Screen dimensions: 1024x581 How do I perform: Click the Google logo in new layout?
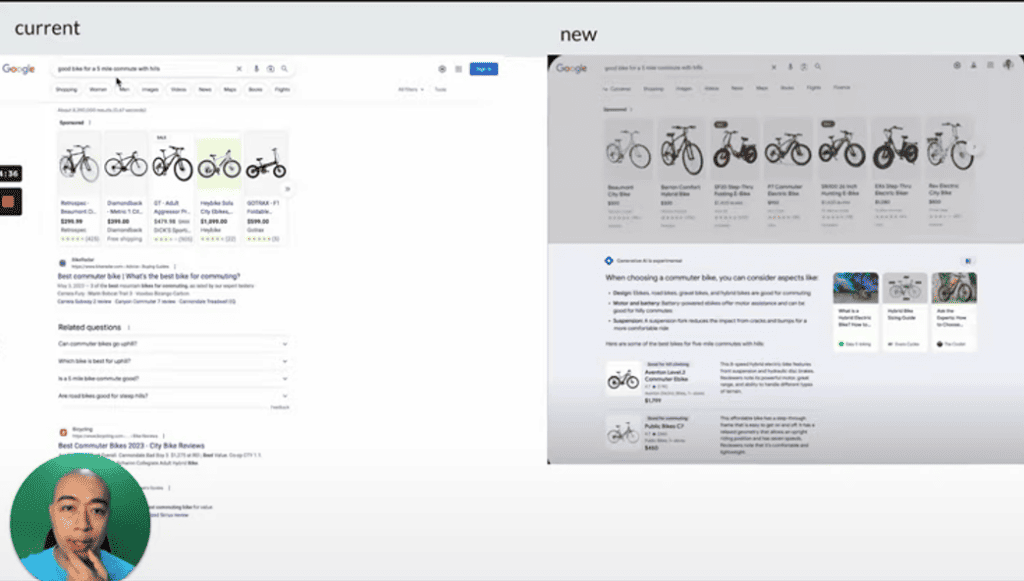tap(571, 68)
